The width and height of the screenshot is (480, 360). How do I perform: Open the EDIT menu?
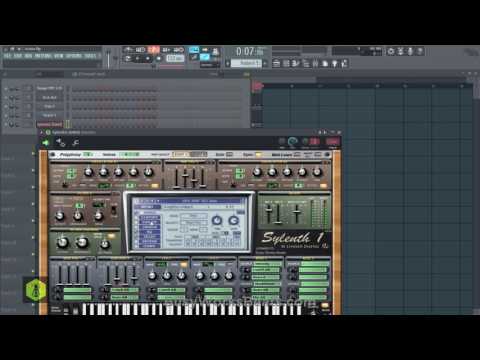(17, 56)
